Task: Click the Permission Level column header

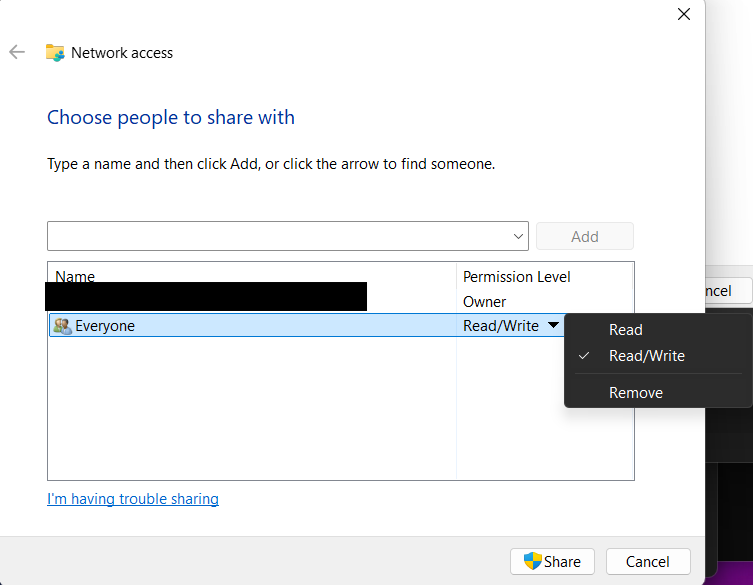Action: 516,276
